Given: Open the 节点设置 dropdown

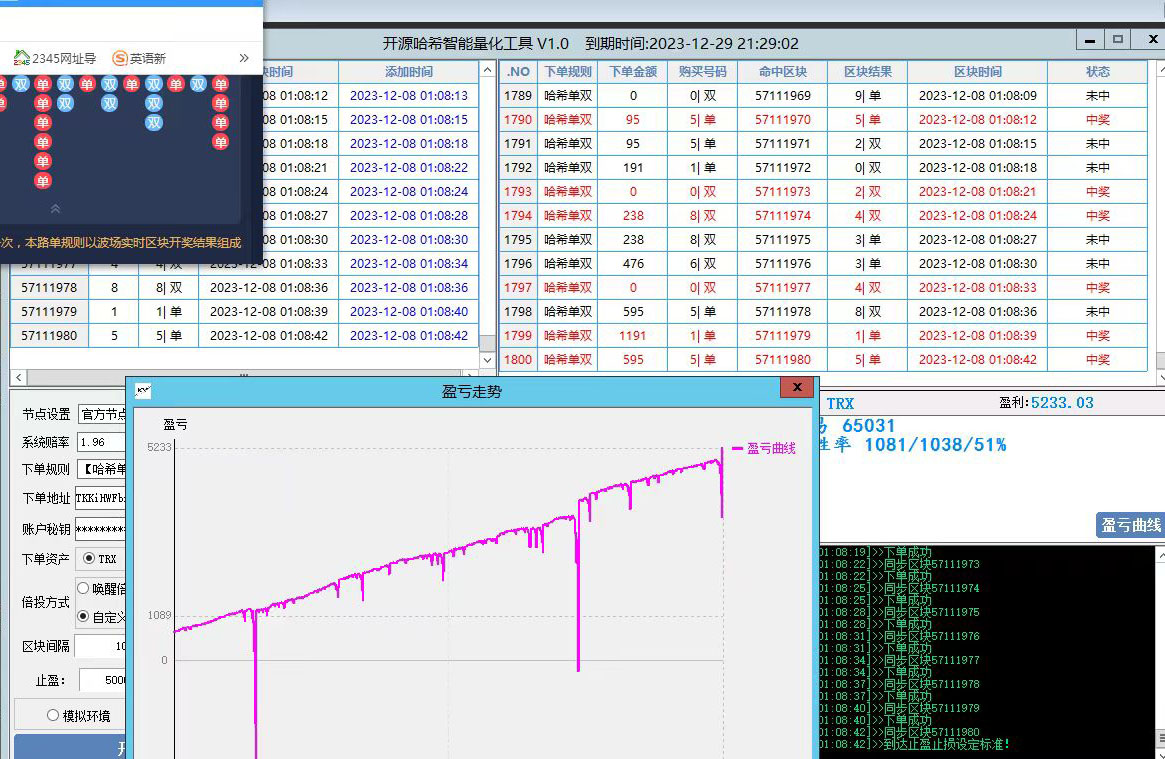Looking at the screenshot, I should pos(101,414).
